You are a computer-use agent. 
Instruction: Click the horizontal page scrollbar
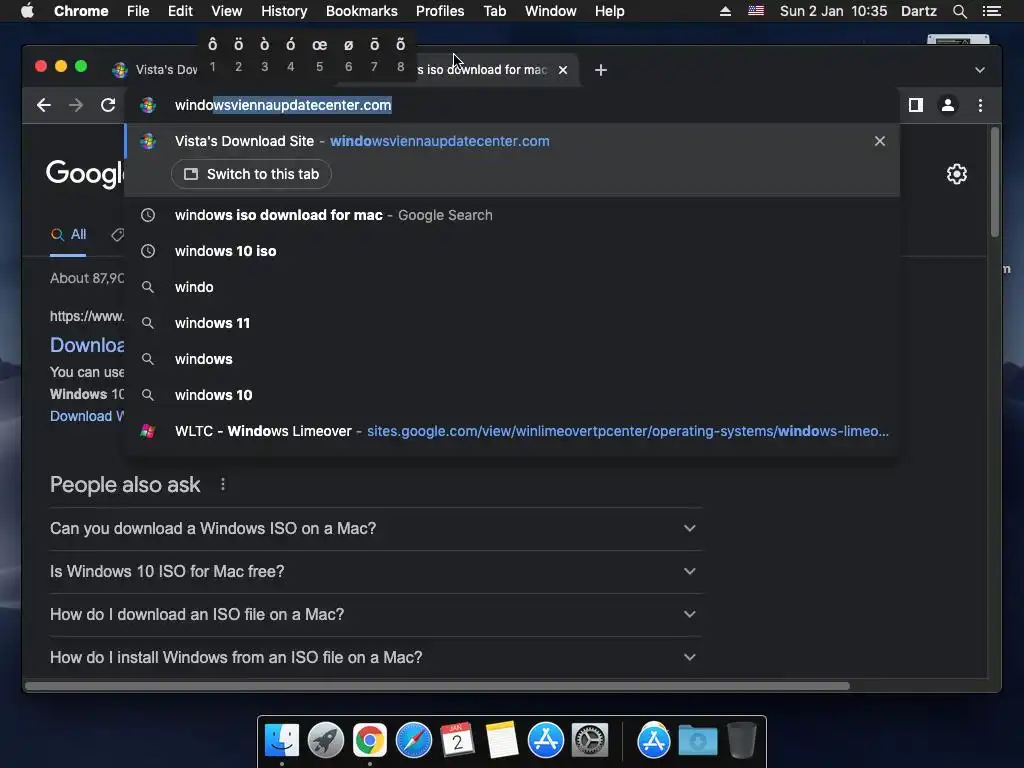[x=438, y=686]
